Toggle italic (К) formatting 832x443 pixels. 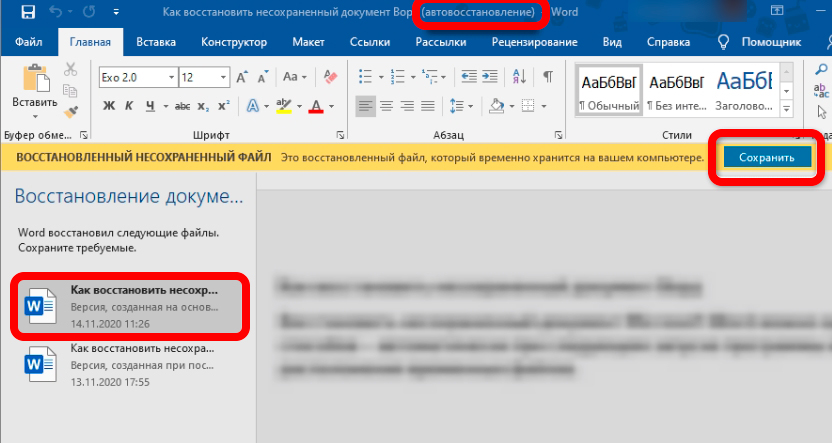point(129,106)
